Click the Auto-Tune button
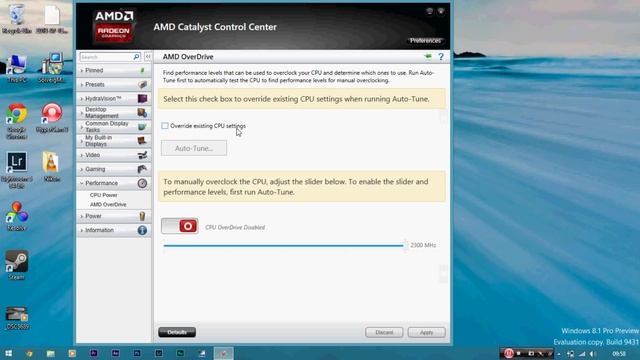The width and height of the screenshot is (640, 360). pyautogui.click(x=194, y=148)
